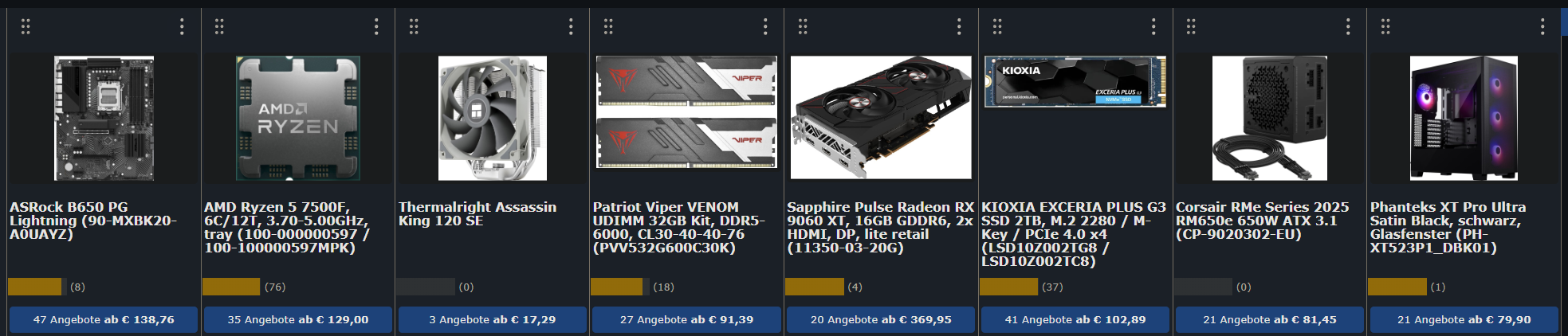Open Corsair RMe Series 2025 RM650e title link
1568x336 pixels.
[x=1263, y=221]
